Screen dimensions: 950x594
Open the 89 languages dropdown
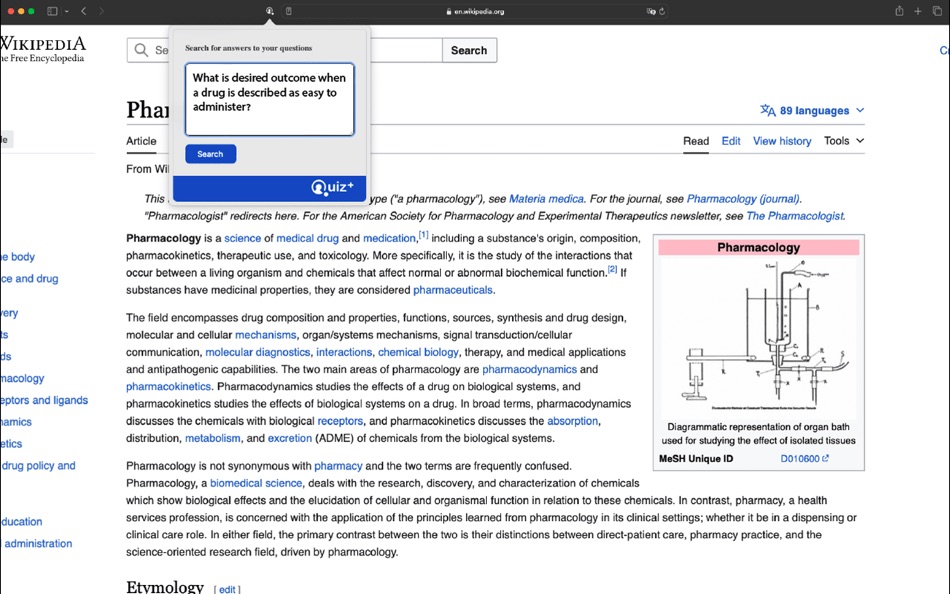[x=812, y=110]
